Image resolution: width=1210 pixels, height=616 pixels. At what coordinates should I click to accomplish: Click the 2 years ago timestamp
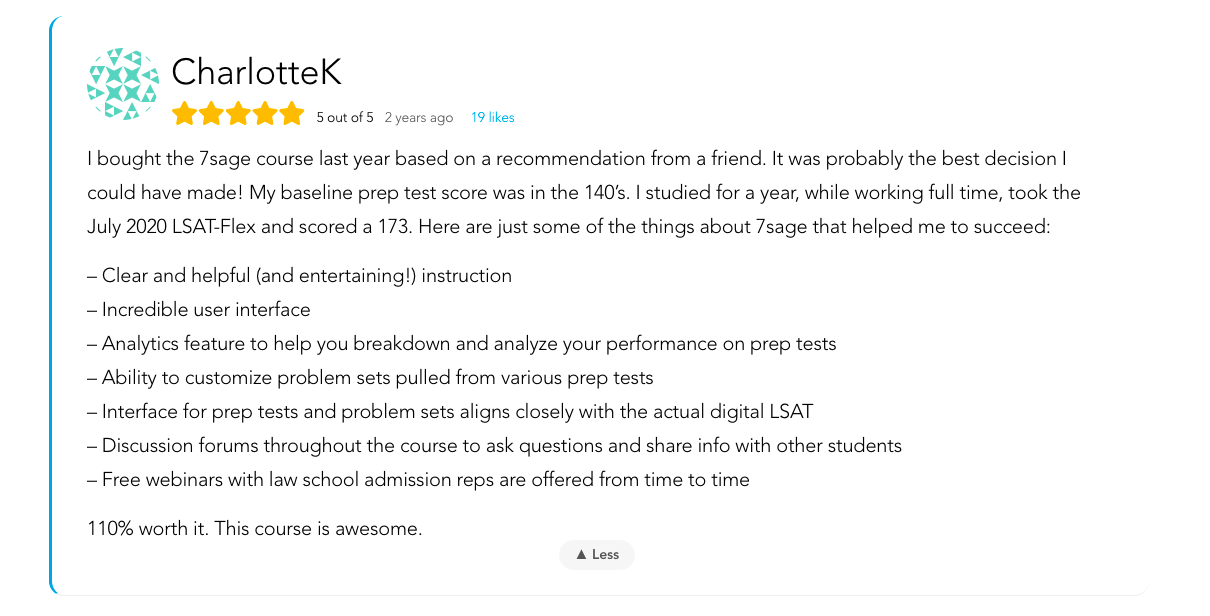[419, 117]
